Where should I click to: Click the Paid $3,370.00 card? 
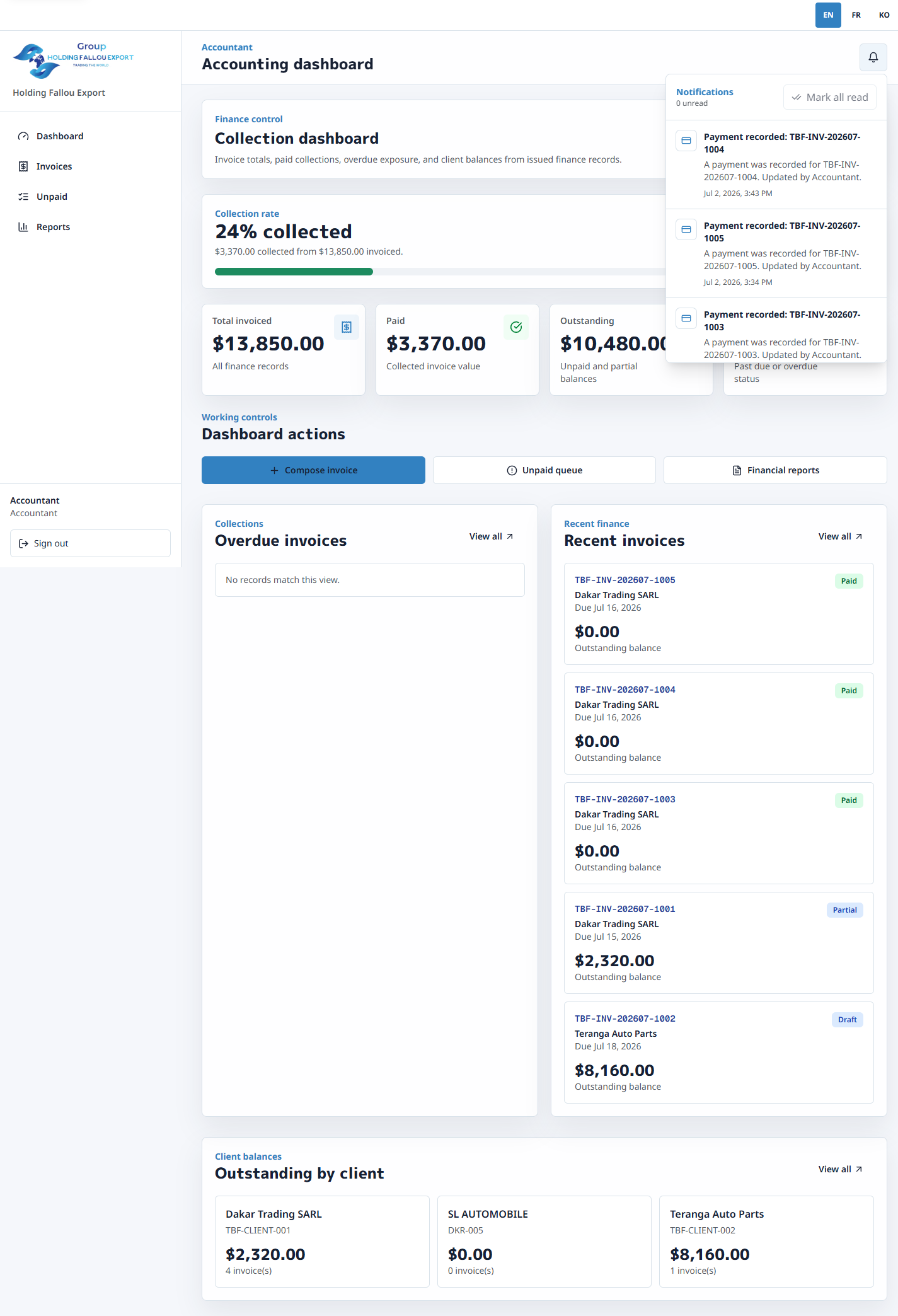(x=458, y=350)
